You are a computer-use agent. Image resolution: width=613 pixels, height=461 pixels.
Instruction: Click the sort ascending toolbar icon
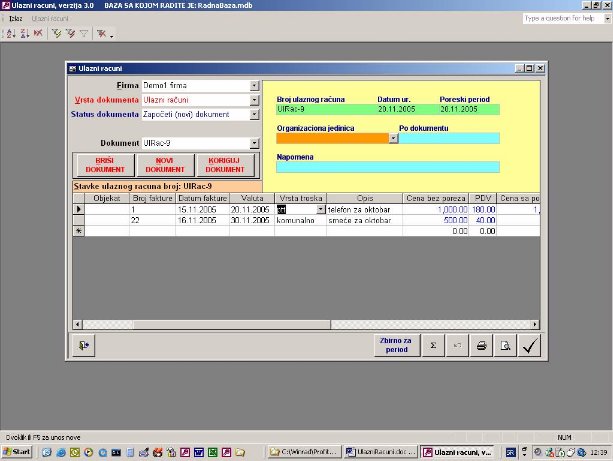pos(10,33)
